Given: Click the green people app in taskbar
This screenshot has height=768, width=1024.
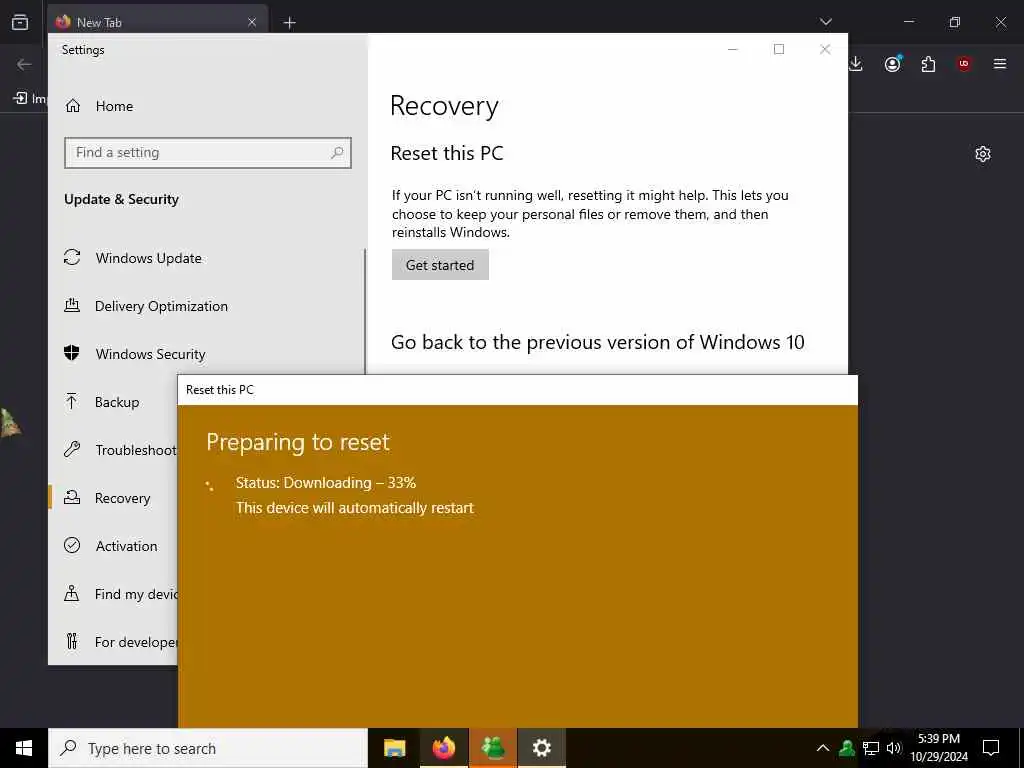Looking at the screenshot, I should tap(492, 748).
